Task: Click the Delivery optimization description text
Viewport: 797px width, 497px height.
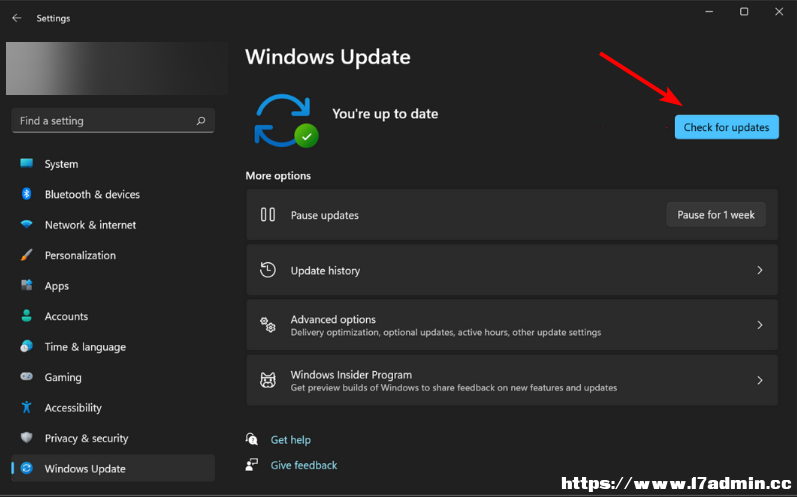Action: (446, 332)
